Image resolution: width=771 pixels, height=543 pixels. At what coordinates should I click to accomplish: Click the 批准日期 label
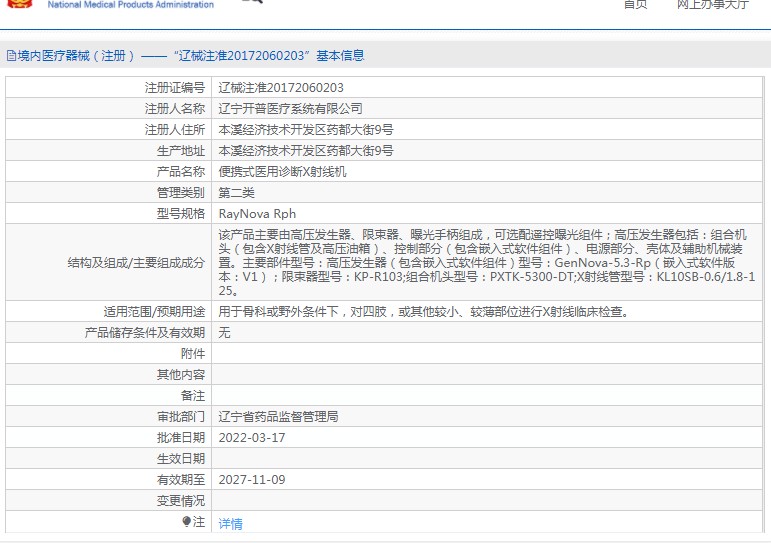(180, 438)
